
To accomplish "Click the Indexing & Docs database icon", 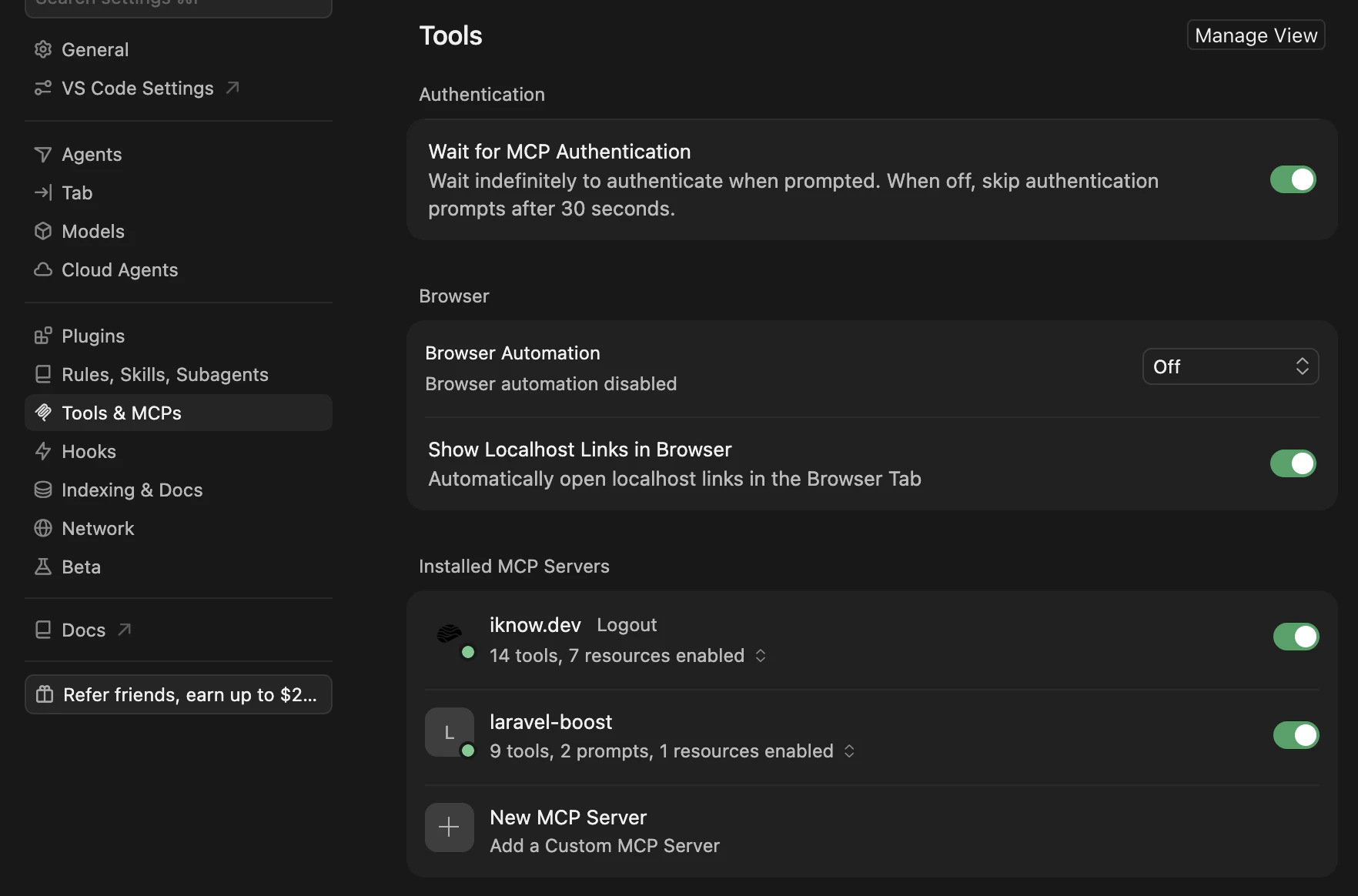I will coord(43,490).
